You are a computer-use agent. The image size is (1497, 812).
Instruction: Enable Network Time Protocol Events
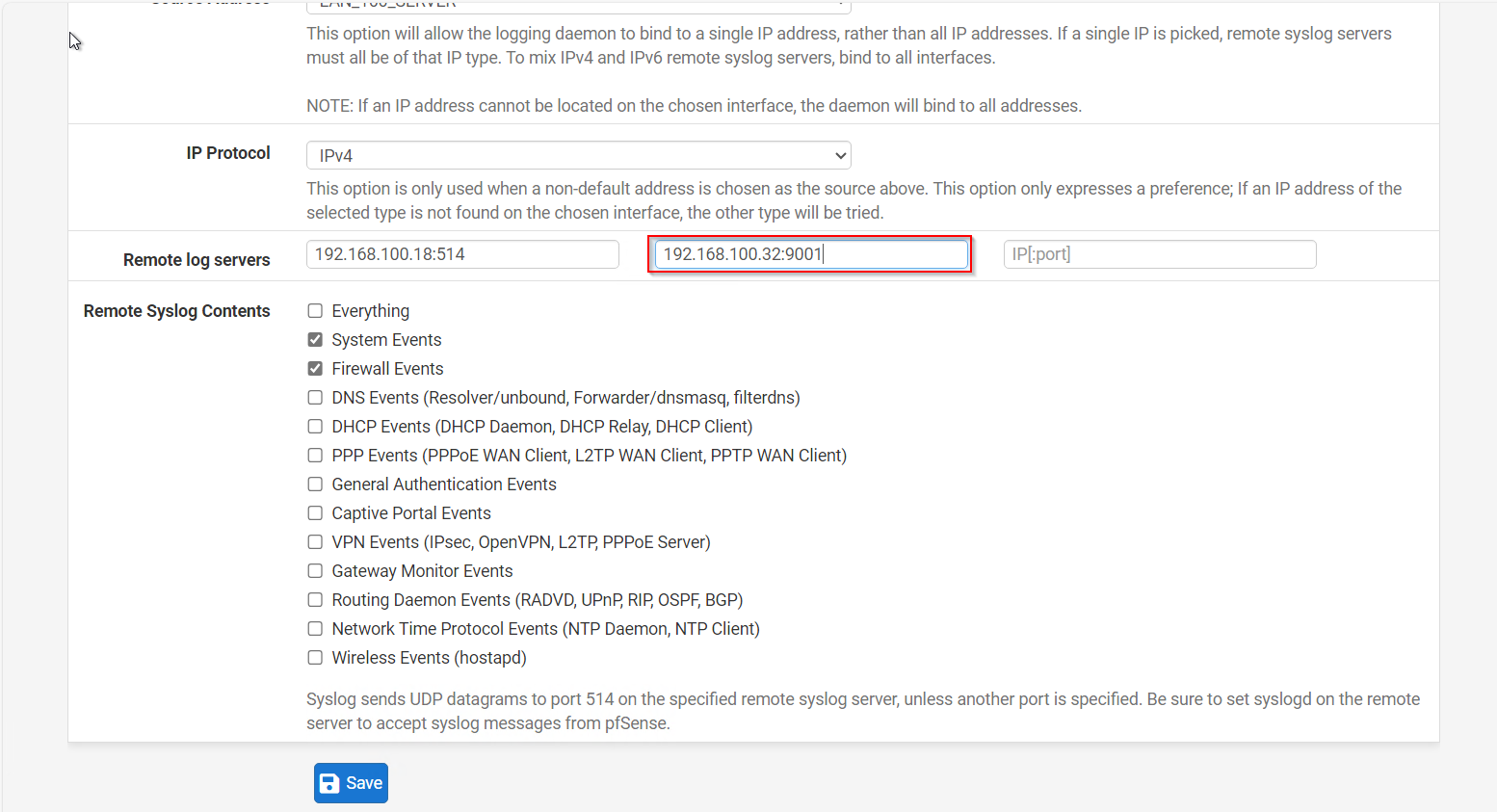(x=315, y=629)
